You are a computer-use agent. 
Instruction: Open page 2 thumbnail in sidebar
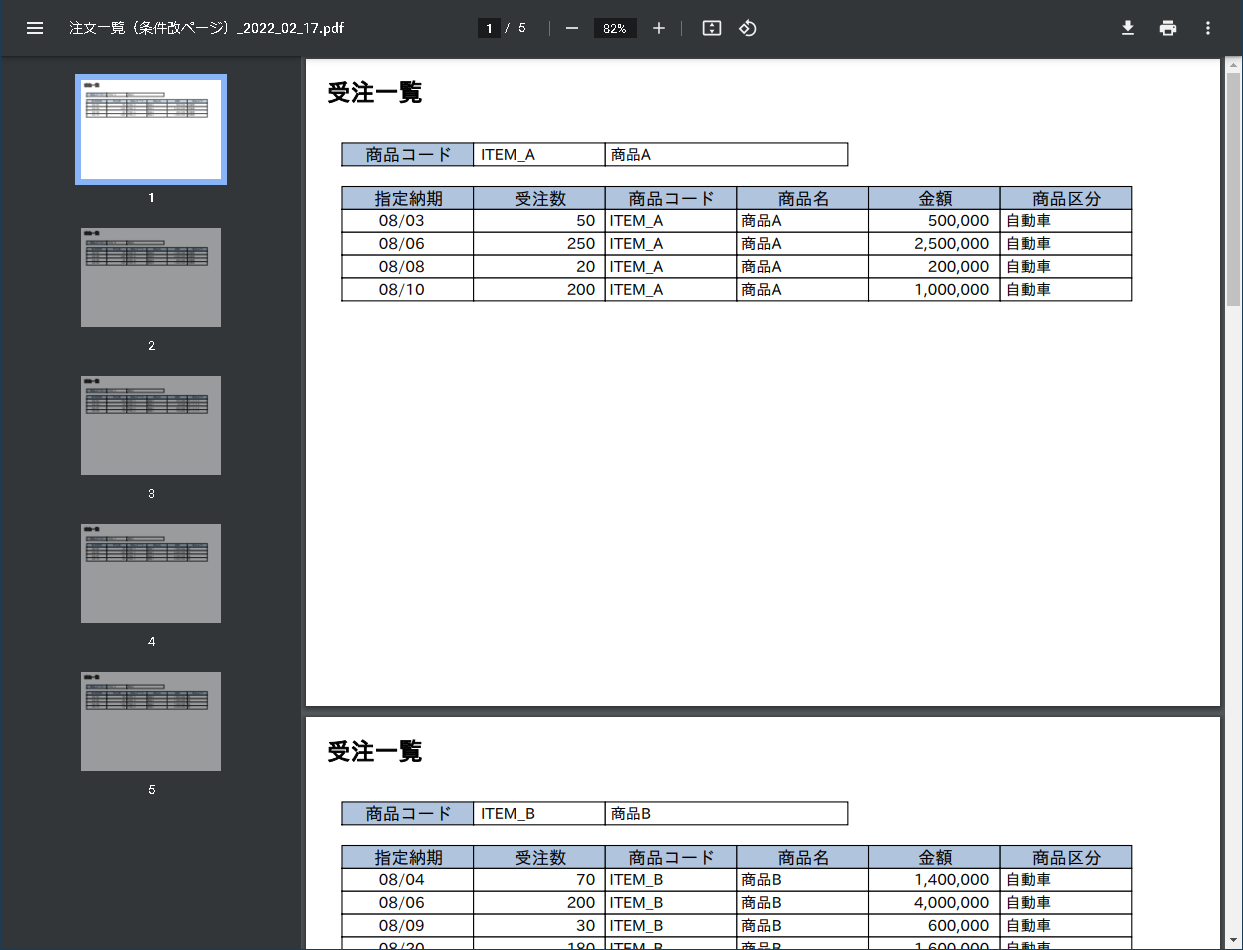click(x=151, y=277)
